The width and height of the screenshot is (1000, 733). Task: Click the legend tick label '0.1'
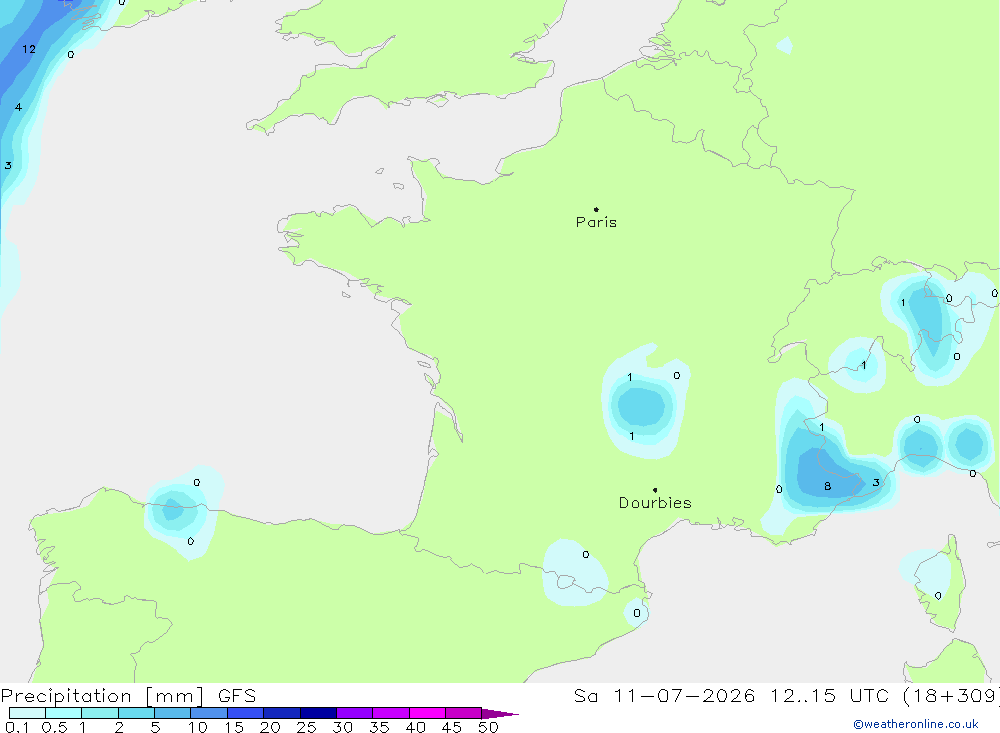pyautogui.click(x=17, y=727)
